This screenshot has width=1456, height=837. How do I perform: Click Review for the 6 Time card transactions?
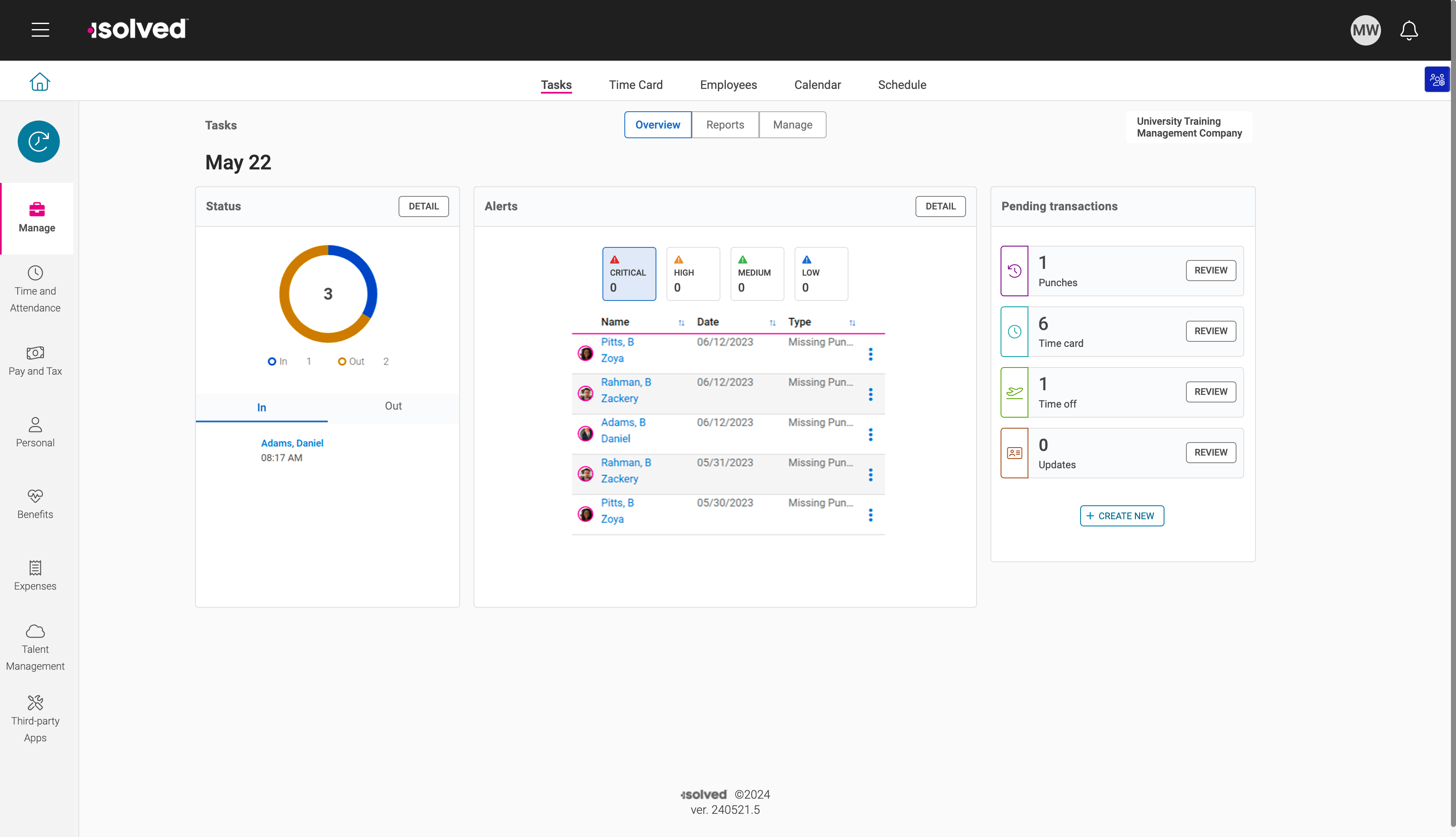pos(1211,330)
